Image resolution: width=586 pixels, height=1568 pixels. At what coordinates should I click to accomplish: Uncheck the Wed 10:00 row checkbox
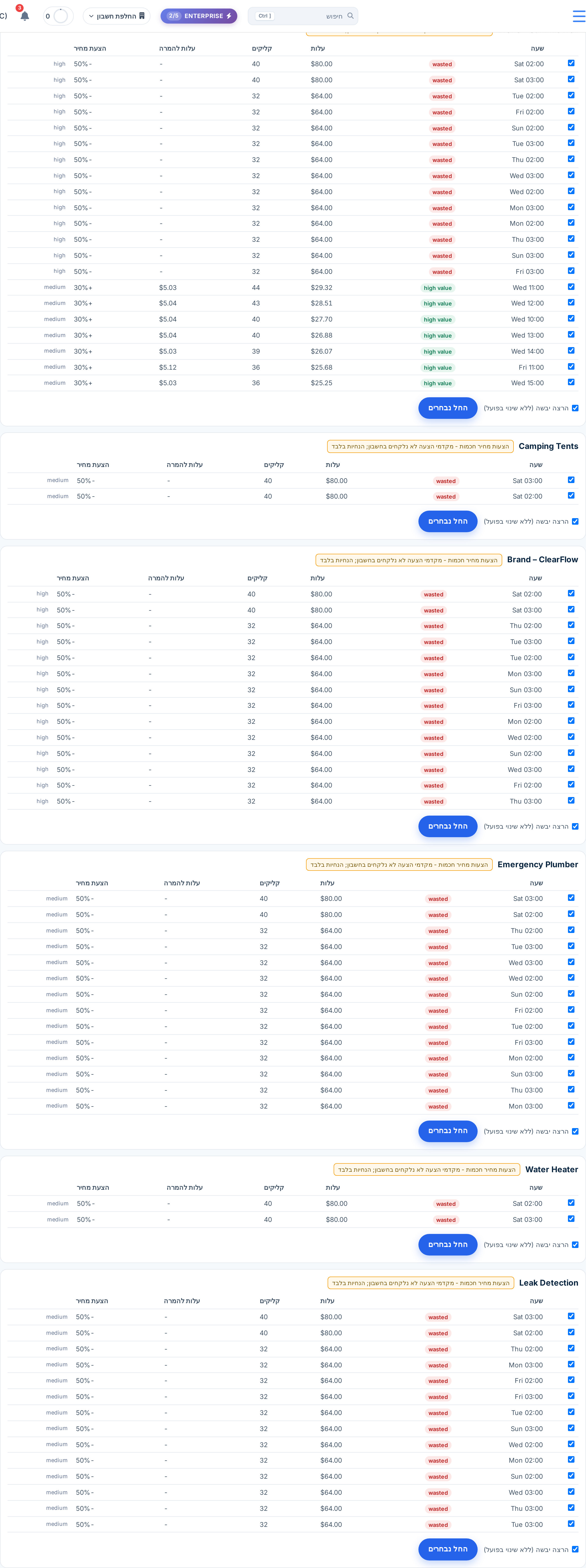571,318
